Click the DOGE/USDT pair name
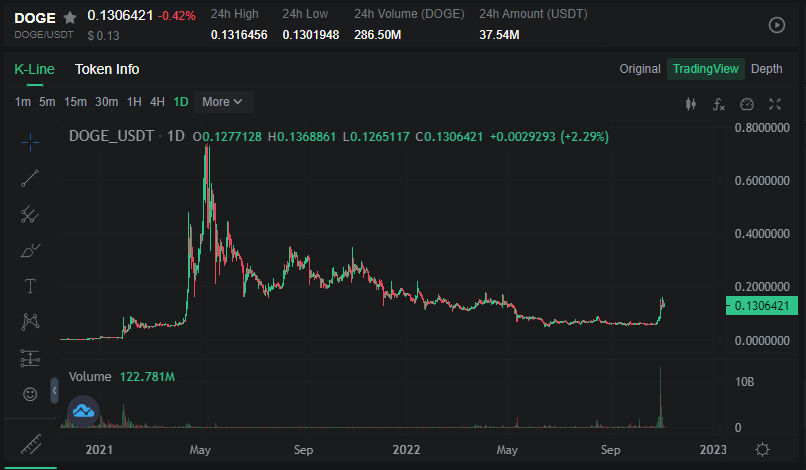Viewport: 806px width, 470px height. (x=44, y=35)
